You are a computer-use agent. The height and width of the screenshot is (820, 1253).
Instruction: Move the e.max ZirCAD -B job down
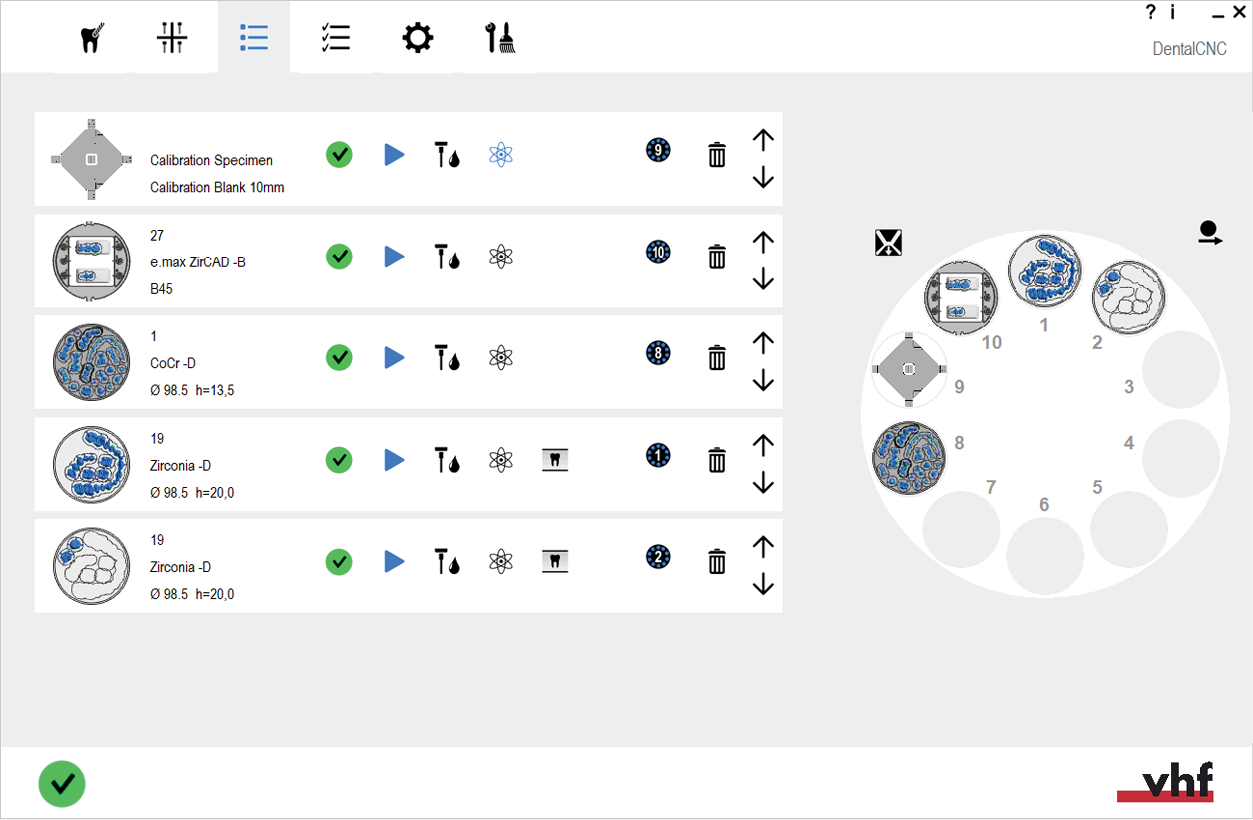[x=763, y=279]
